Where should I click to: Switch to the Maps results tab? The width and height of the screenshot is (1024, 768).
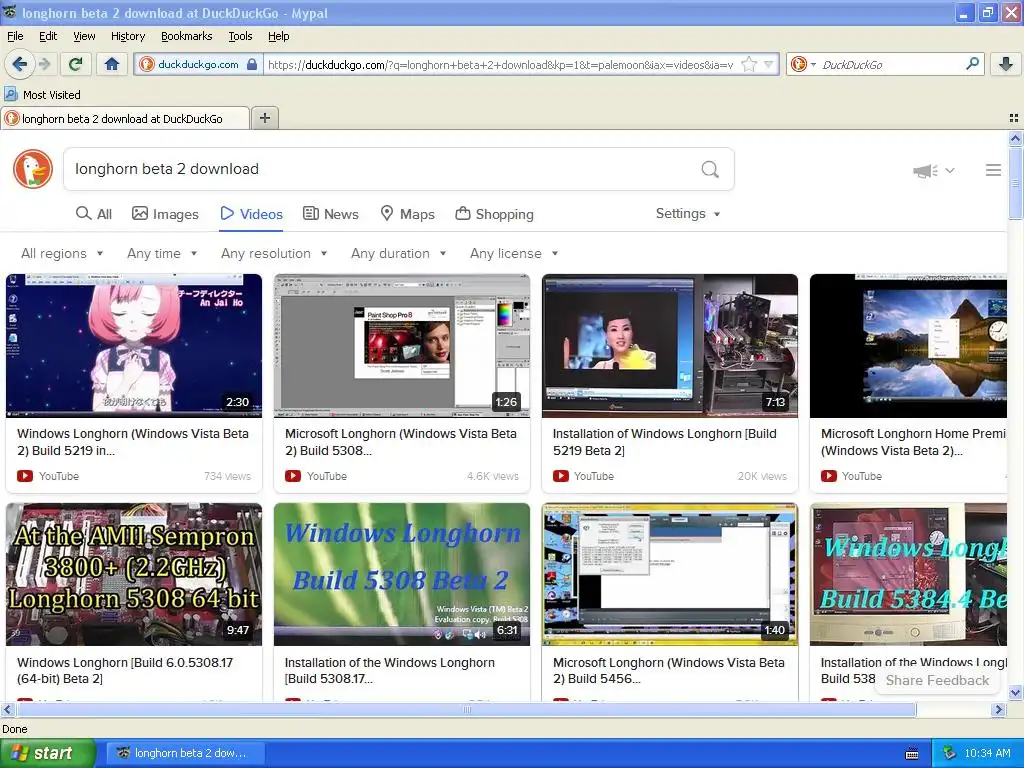tap(408, 214)
